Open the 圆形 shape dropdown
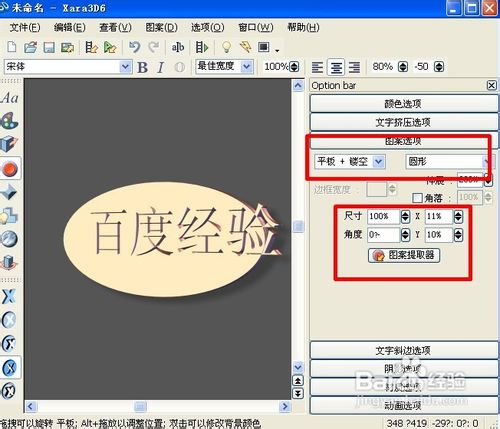Image resolution: width=500 pixels, height=429 pixels. point(486,162)
